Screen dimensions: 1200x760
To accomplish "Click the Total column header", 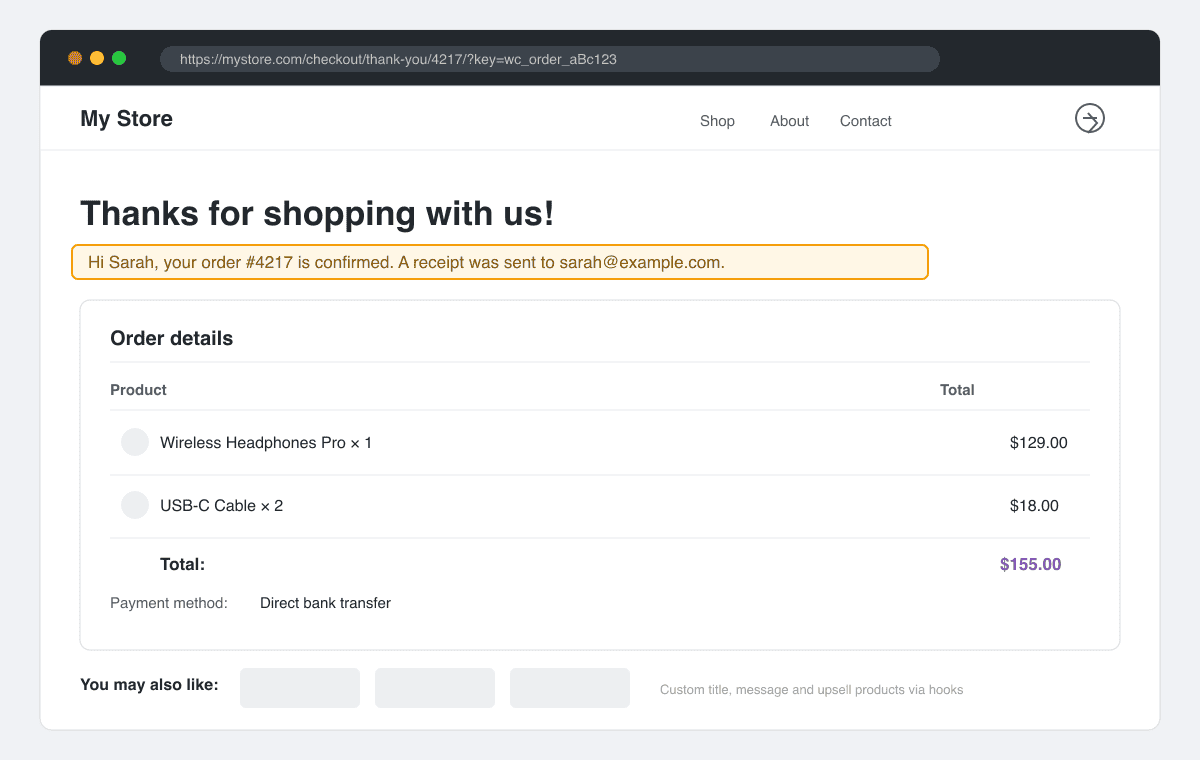I will click(x=957, y=390).
